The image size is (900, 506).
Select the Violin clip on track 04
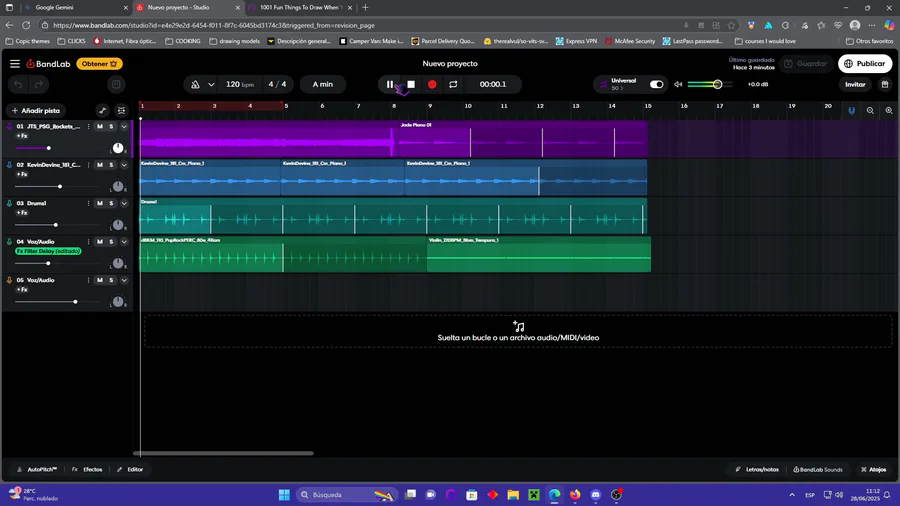(x=538, y=254)
